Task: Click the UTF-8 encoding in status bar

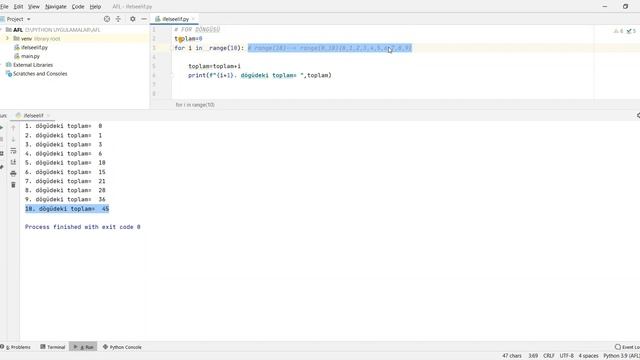Action: coord(567,356)
